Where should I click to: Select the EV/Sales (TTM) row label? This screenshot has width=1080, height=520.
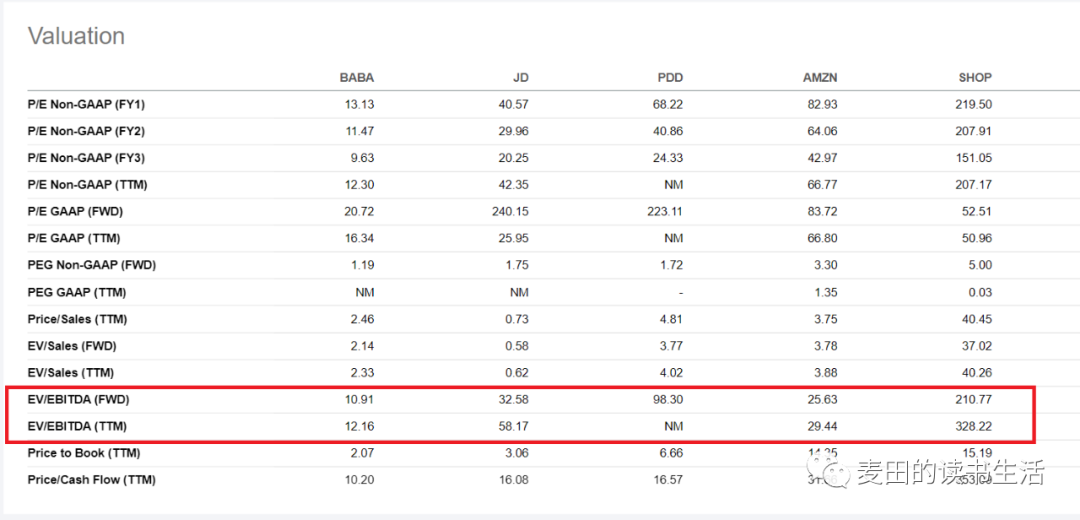click(x=71, y=373)
